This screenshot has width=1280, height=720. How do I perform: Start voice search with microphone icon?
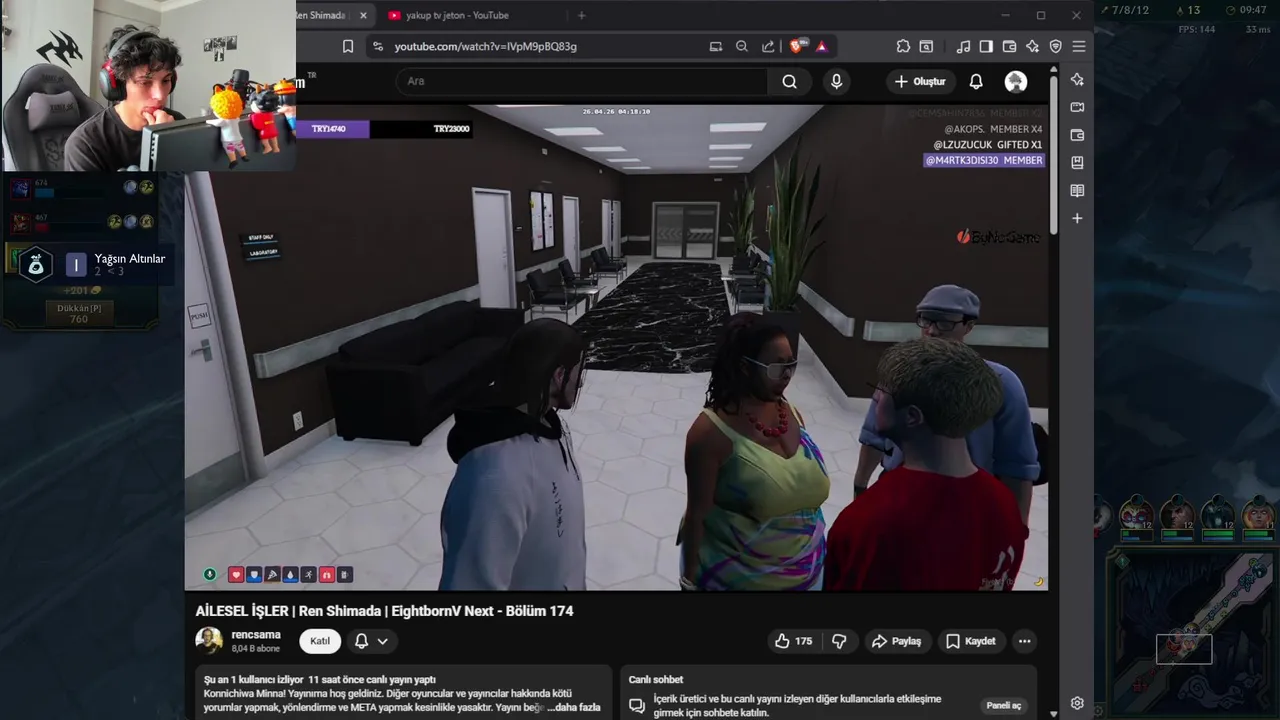click(837, 82)
